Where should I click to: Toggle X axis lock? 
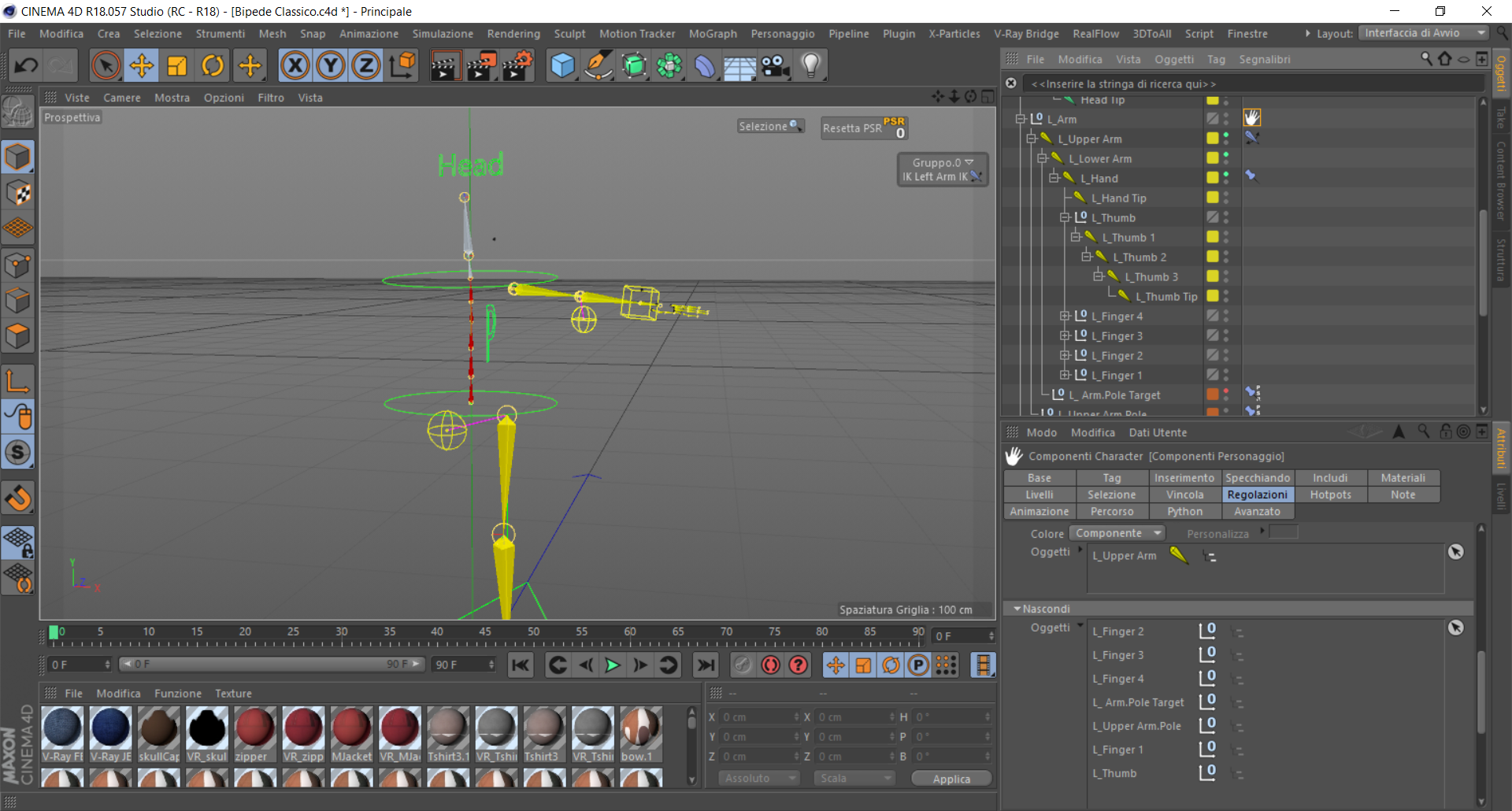point(295,66)
